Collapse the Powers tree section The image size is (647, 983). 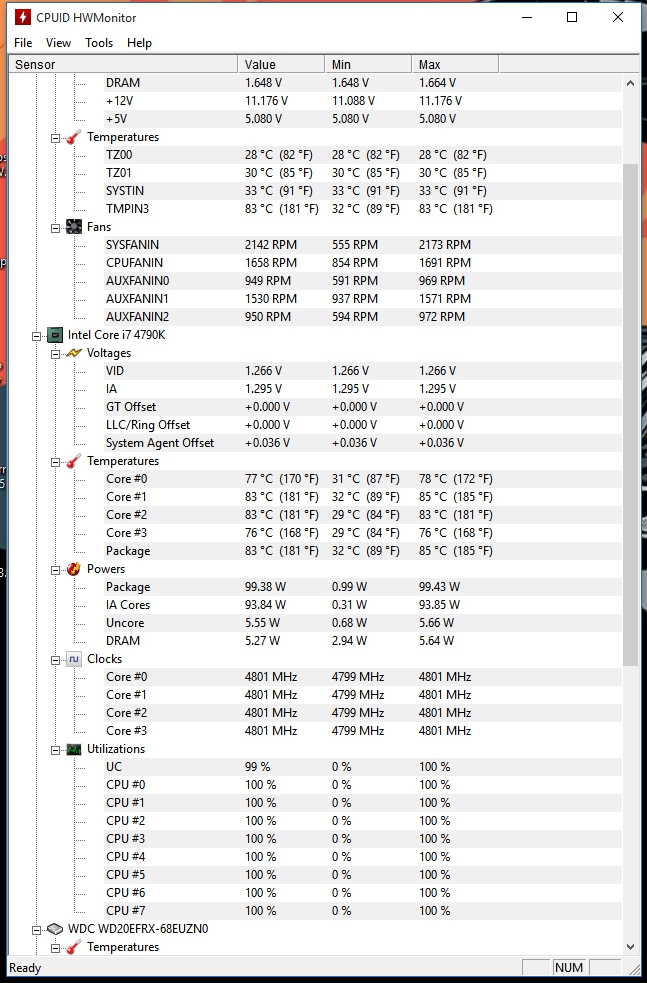coord(56,569)
